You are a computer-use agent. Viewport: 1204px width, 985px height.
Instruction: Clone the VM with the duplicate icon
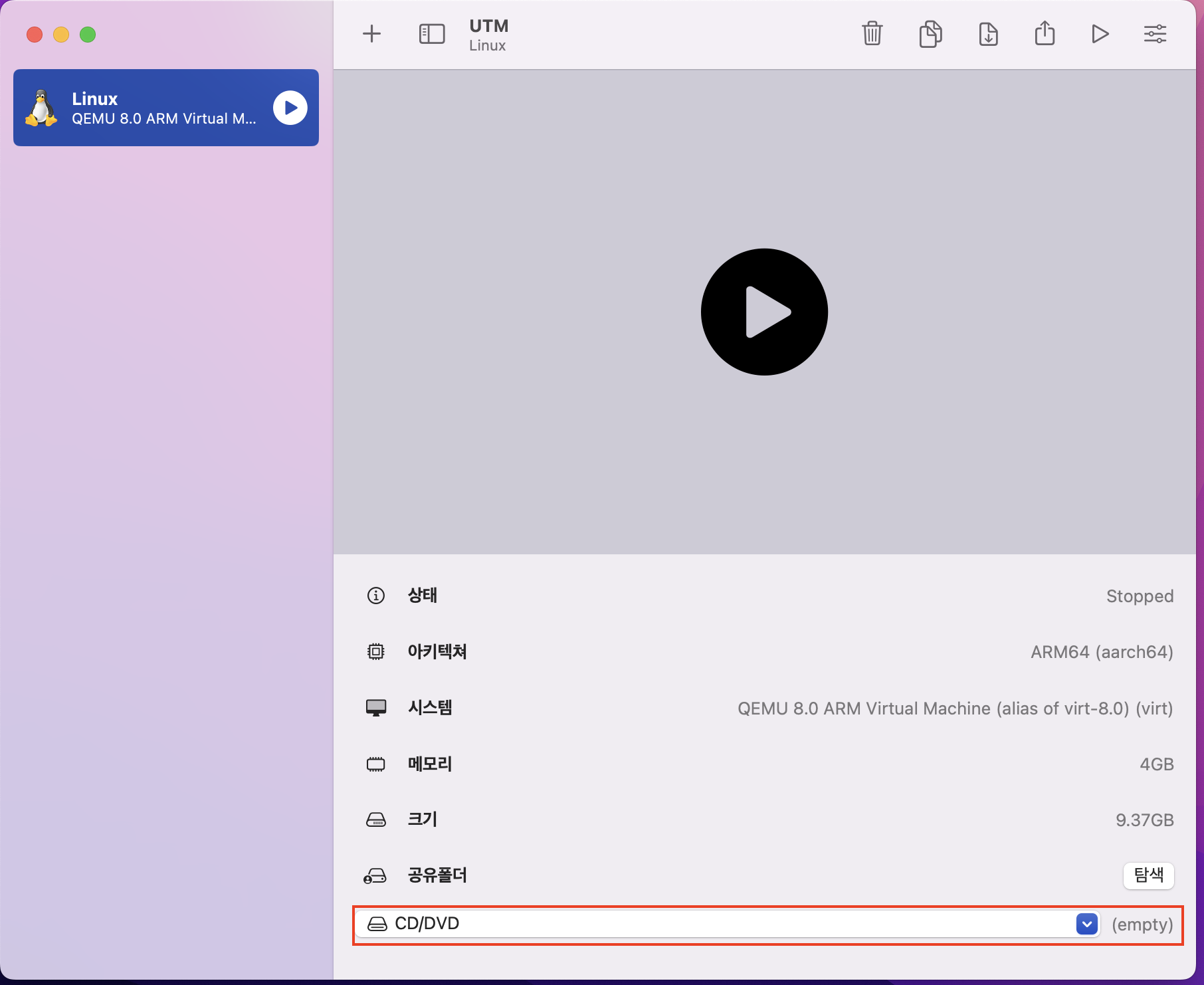click(930, 34)
